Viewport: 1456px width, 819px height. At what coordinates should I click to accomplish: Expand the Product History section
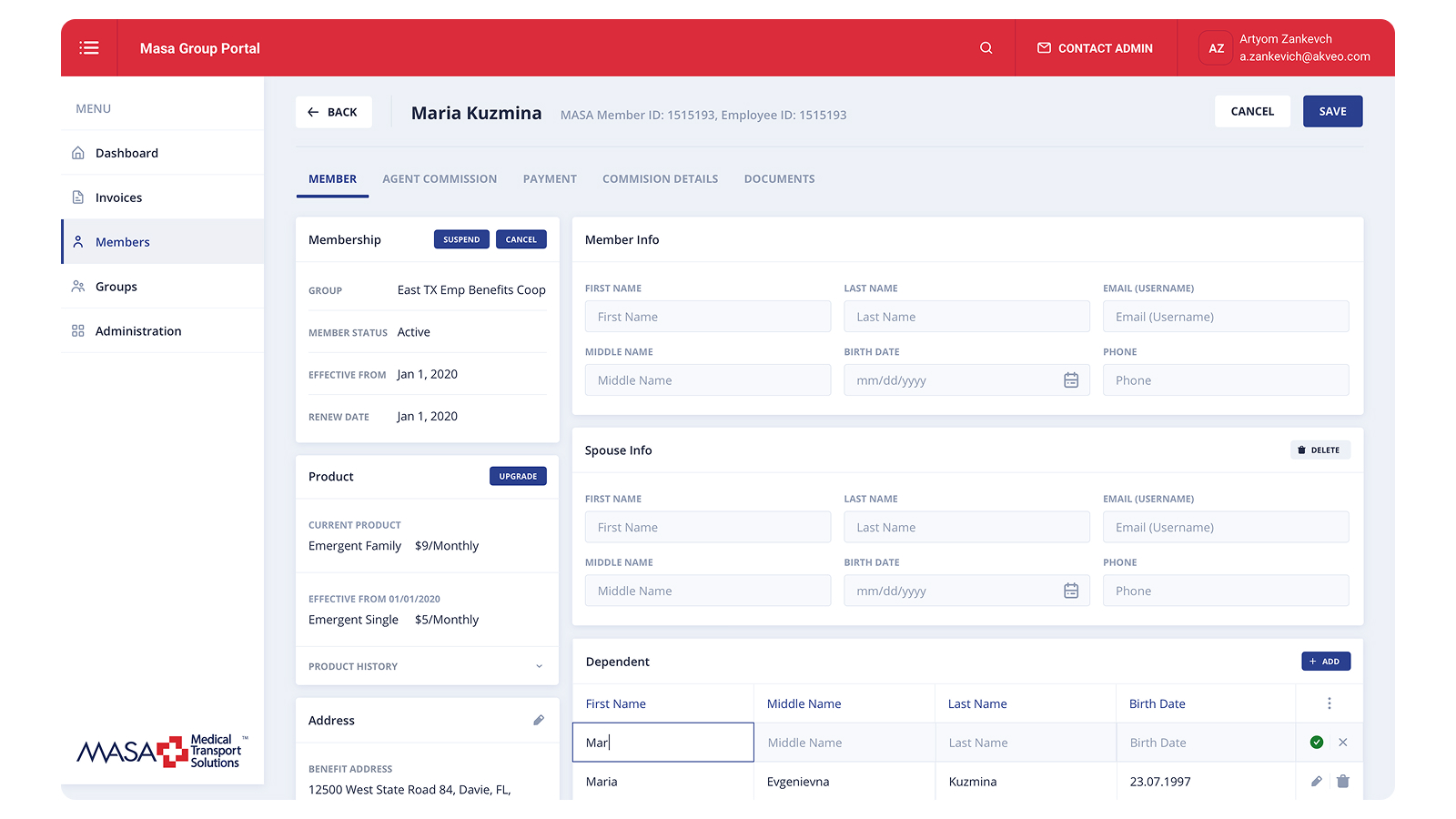pos(427,666)
